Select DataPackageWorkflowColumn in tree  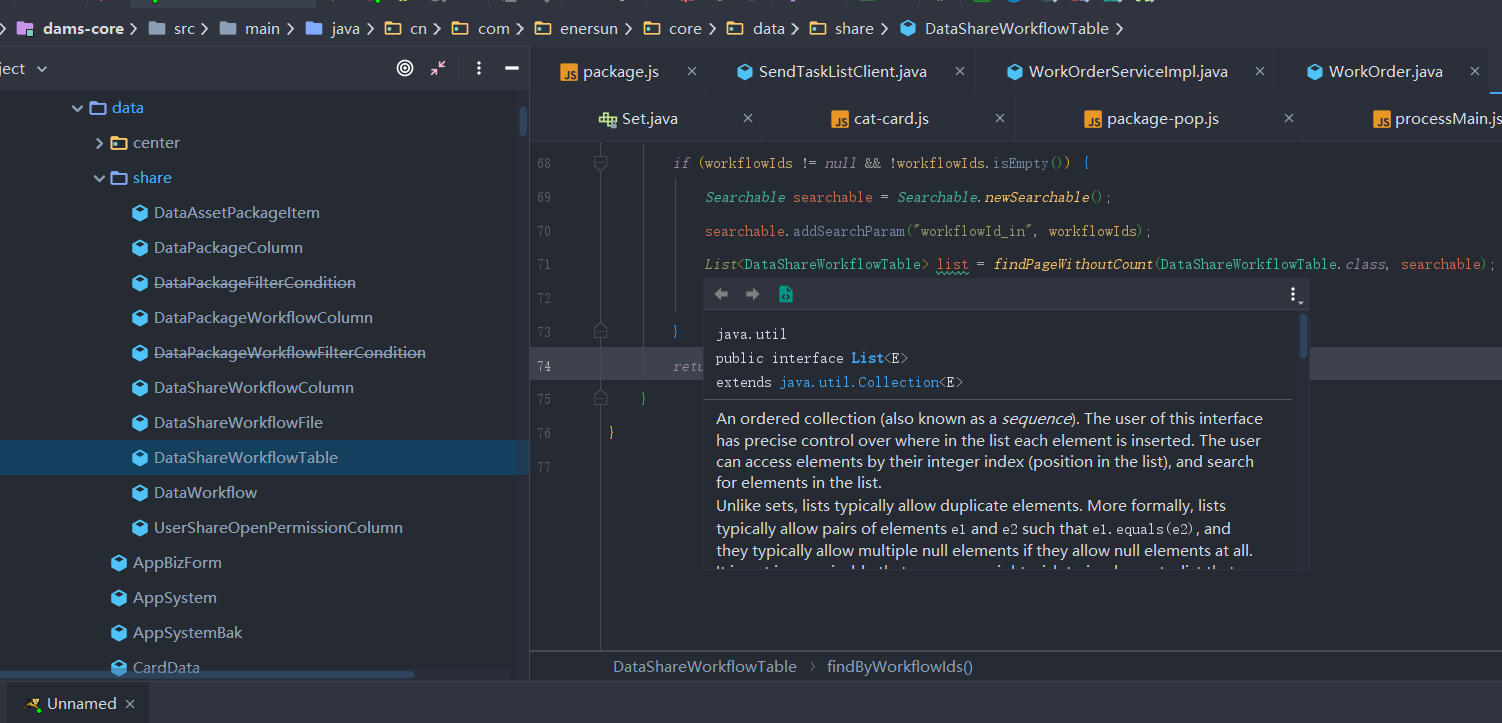pyautogui.click(x=263, y=318)
